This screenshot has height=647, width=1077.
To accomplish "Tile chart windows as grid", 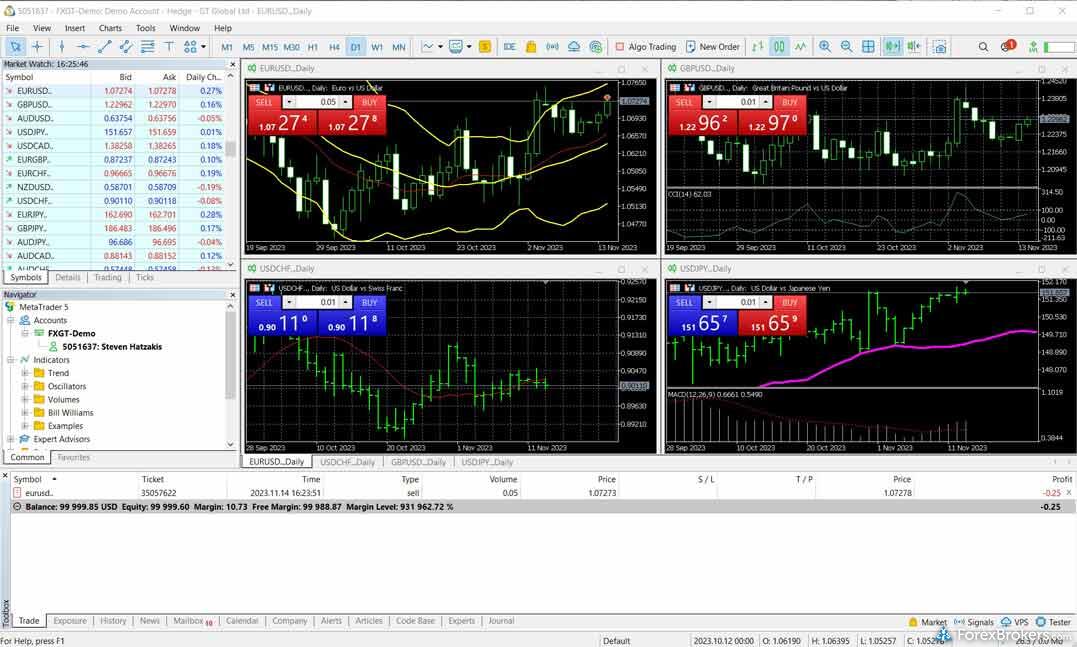I will click(x=868, y=47).
